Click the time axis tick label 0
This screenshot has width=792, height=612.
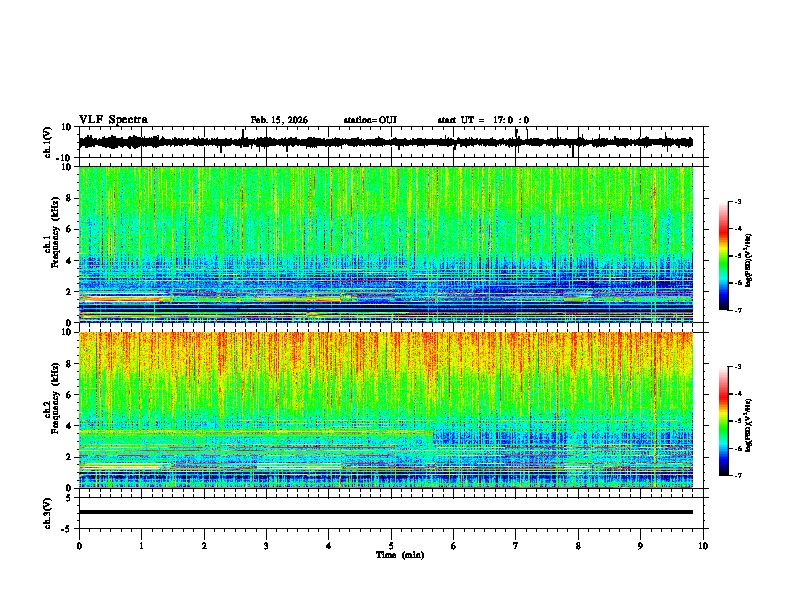pyautogui.click(x=79, y=546)
